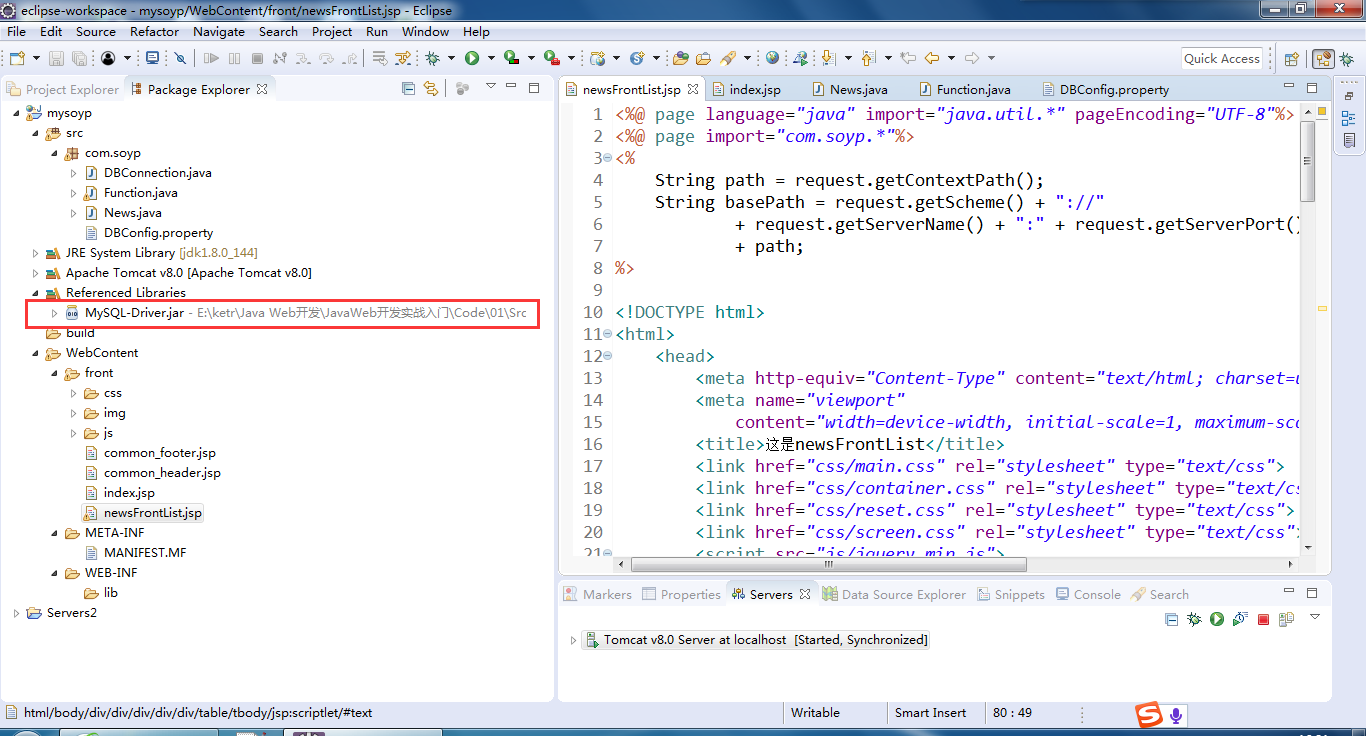1366x736 pixels.
Task: Click the Sogou input method icon in the status bar
Action: (x=1149, y=715)
